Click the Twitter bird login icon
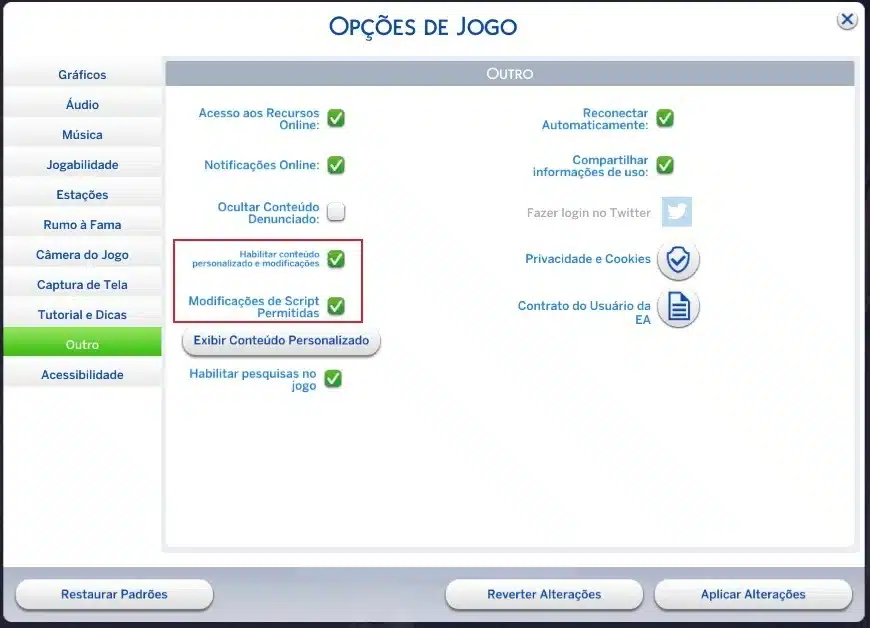Viewport: 870px width, 628px height. 678,211
